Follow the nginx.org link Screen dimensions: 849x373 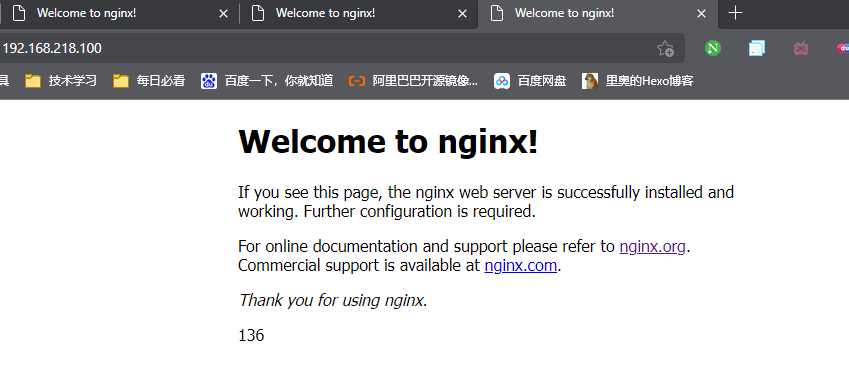(x=652, y=247)
